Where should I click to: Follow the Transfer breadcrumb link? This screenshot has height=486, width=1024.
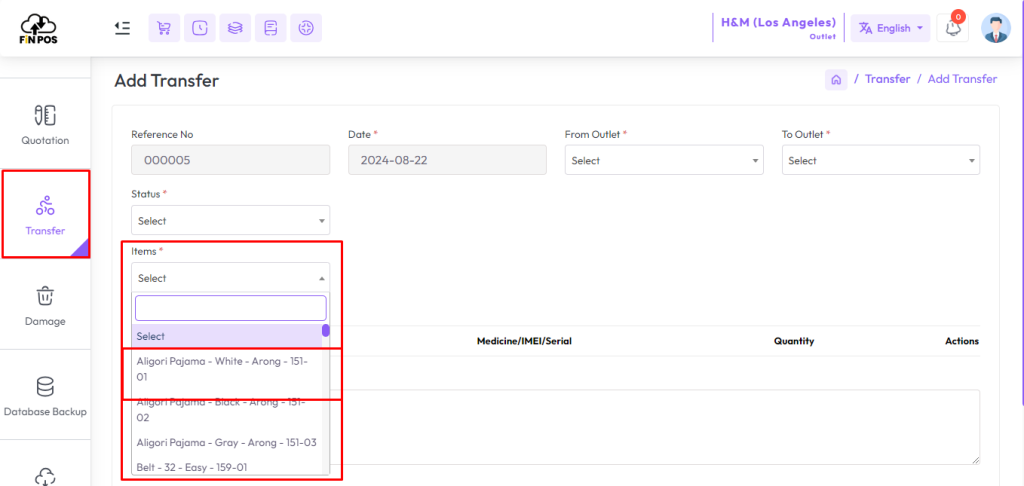pos(888,79)
